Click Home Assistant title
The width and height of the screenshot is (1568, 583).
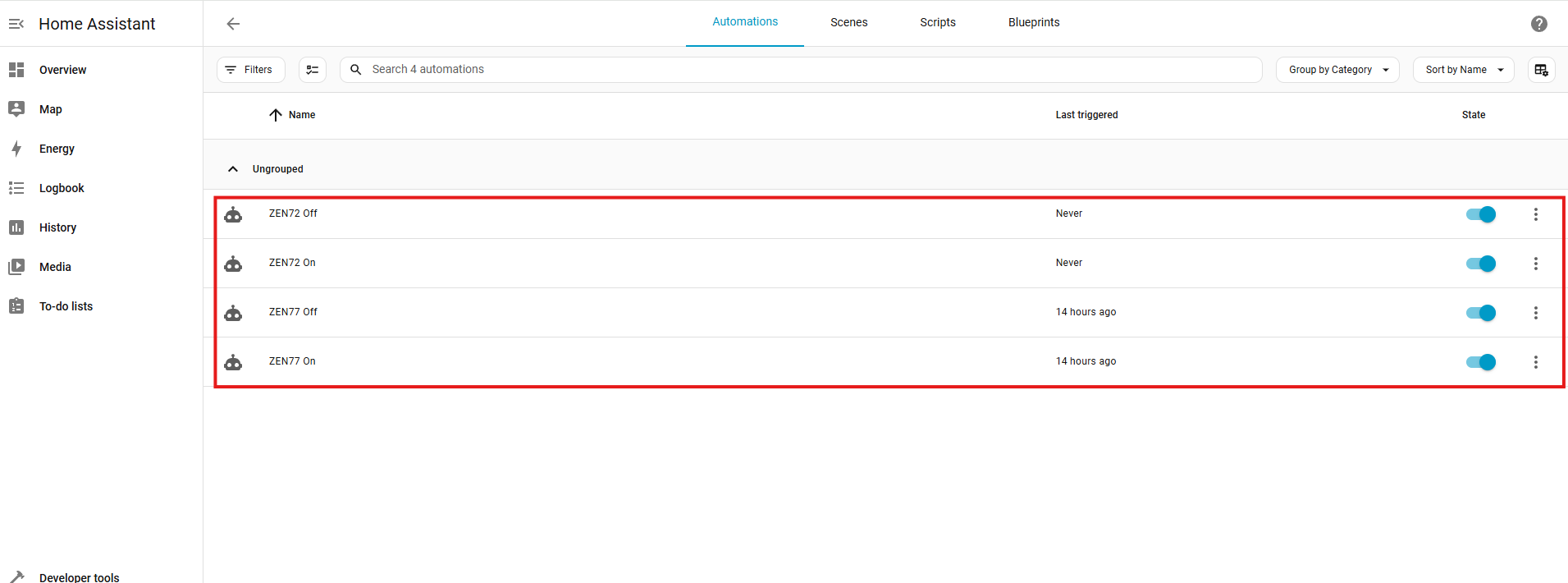(x=97, y=24)
